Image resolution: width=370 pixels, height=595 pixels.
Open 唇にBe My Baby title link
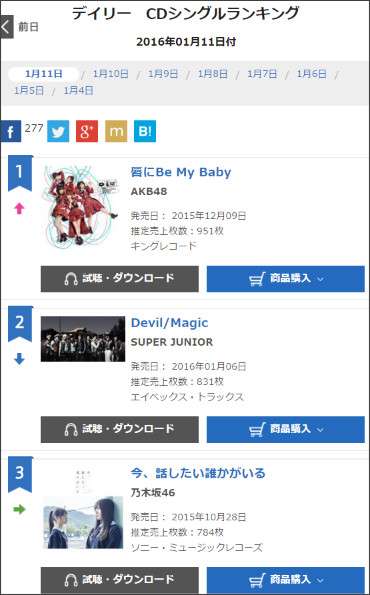[x=181, y=172]
